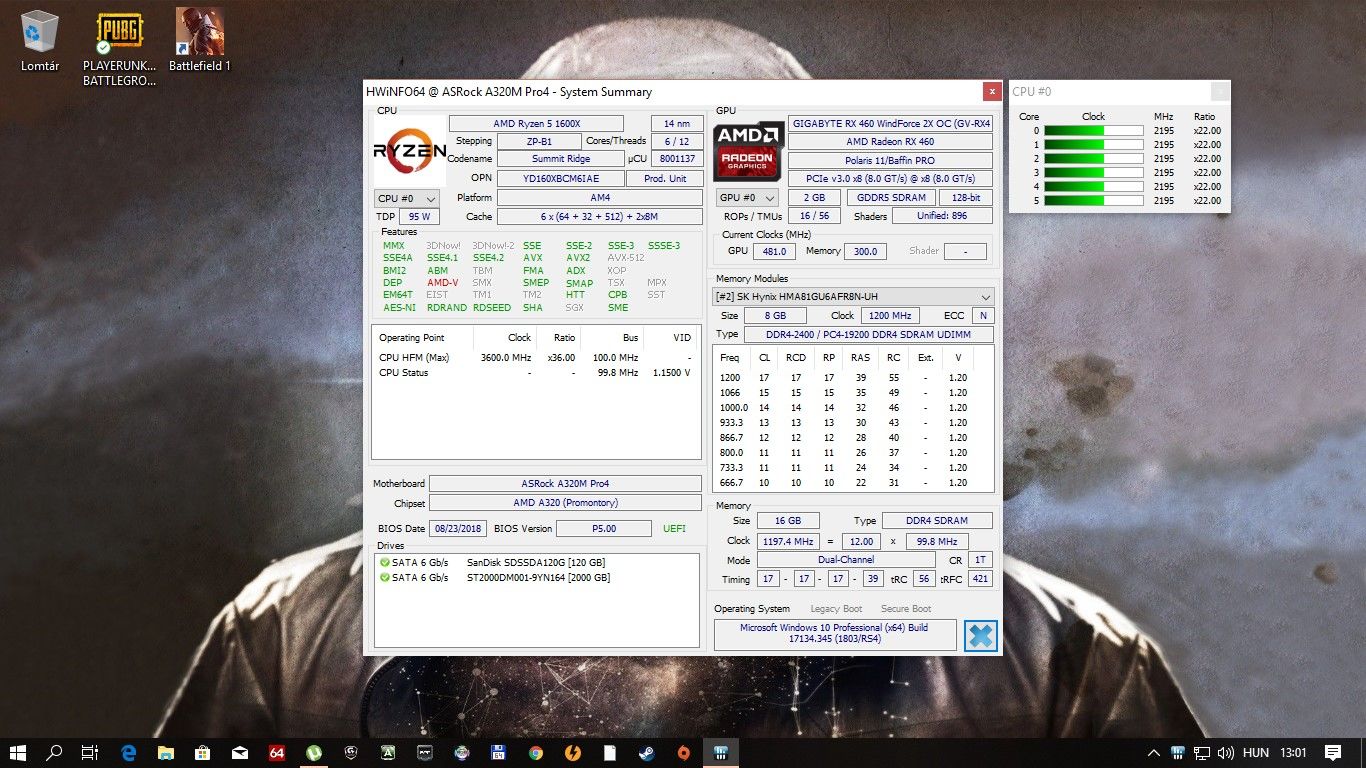The image size is (1366, 768).
Task: Select the PUBG desktop shortcut
Action: point(120,48)
